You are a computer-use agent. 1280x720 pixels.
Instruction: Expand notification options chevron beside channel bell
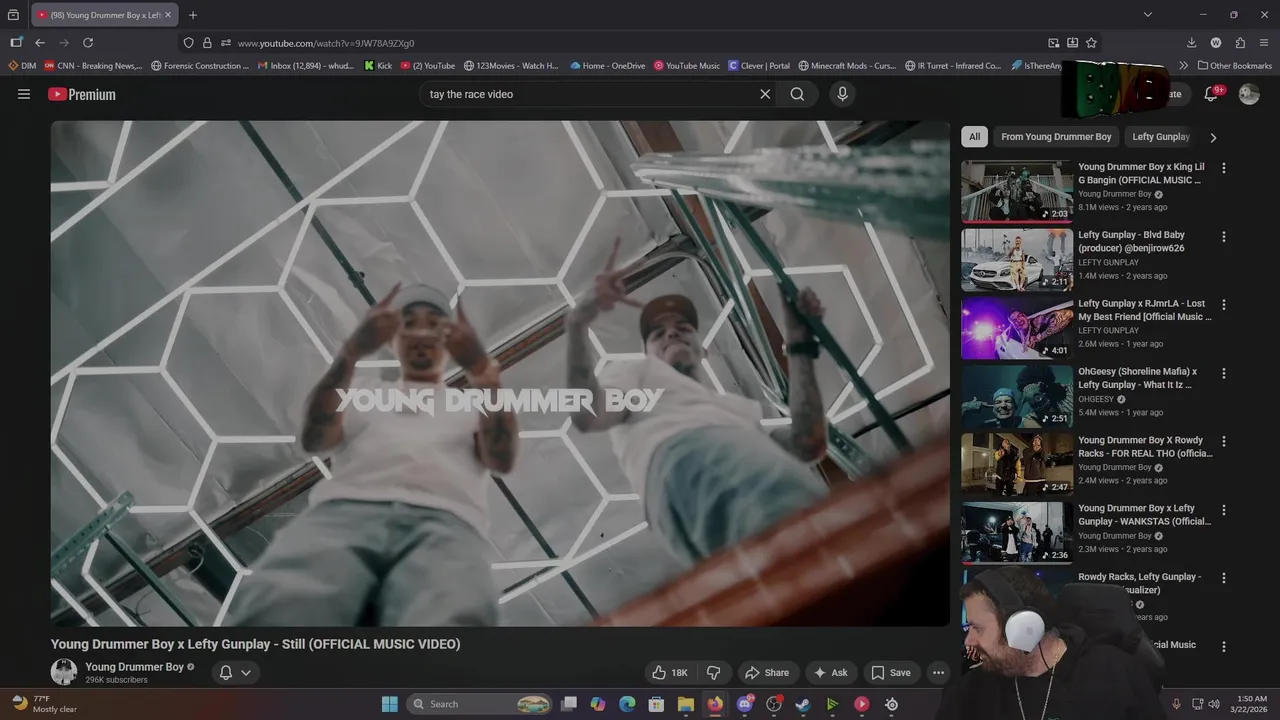246,672
